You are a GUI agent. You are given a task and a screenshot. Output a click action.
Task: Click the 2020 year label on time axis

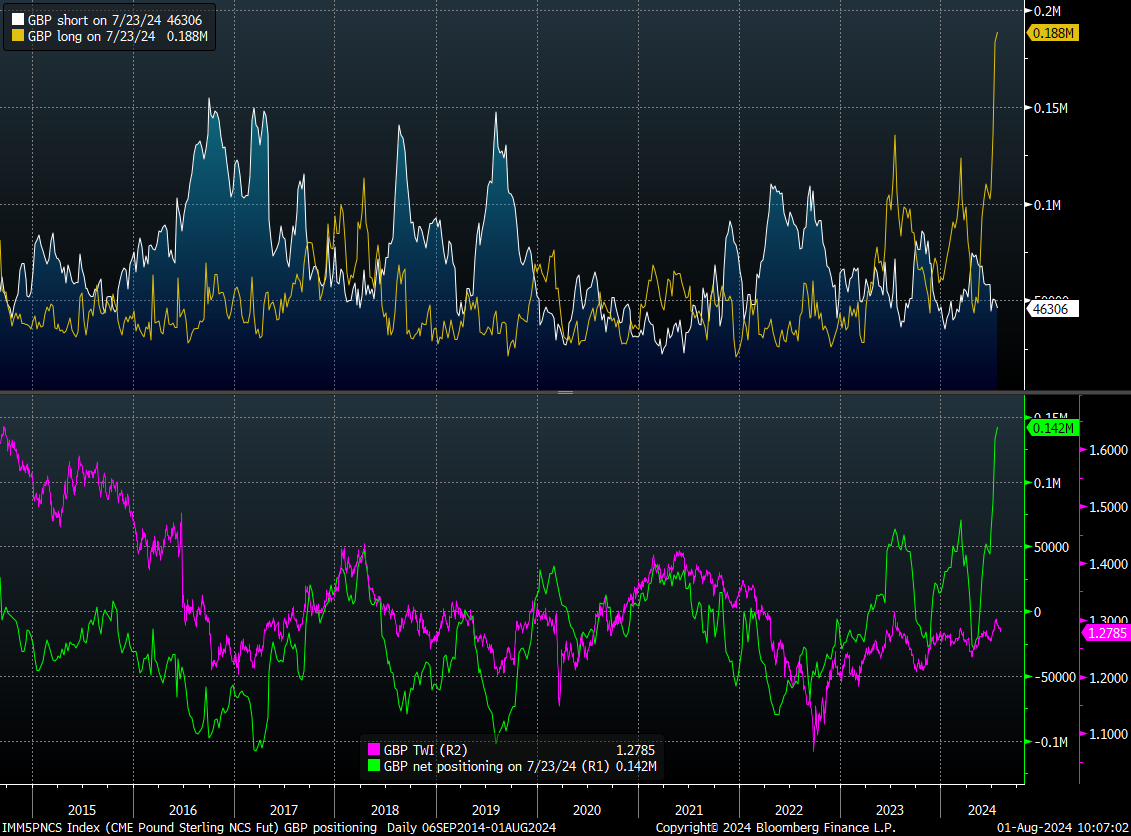tap(586, 810)
